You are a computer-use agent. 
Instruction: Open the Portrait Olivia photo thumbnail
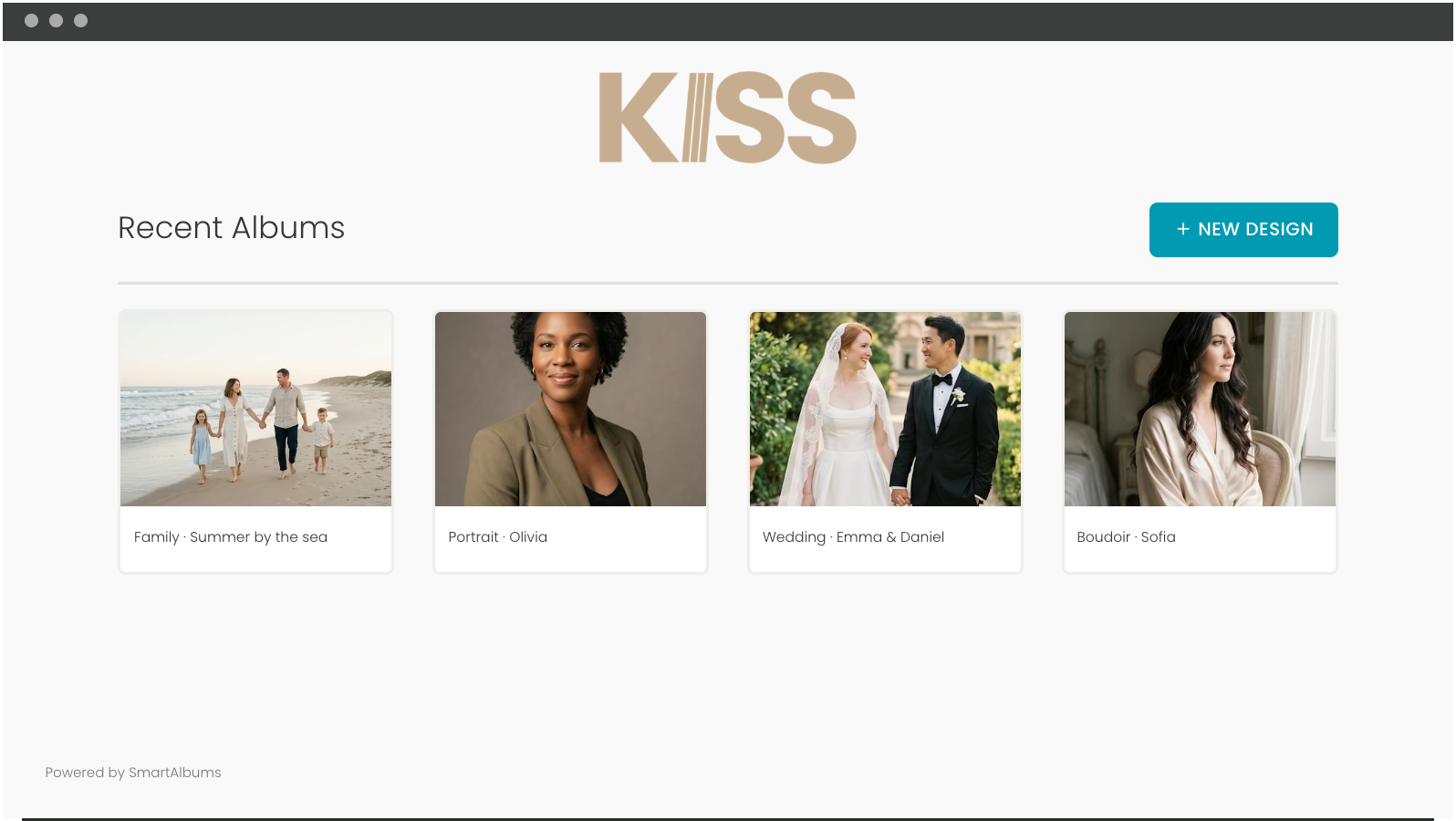pos(570,409)
